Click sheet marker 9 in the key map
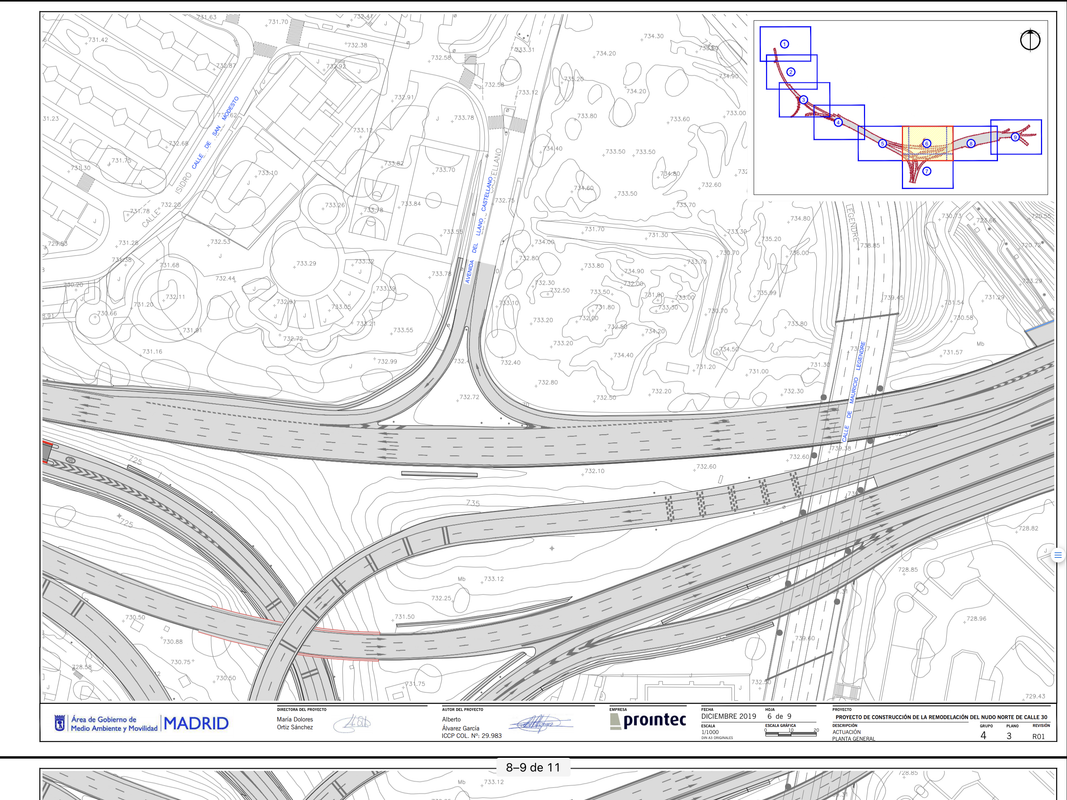The image size is (1067, 800). [x=1015, y=137]
